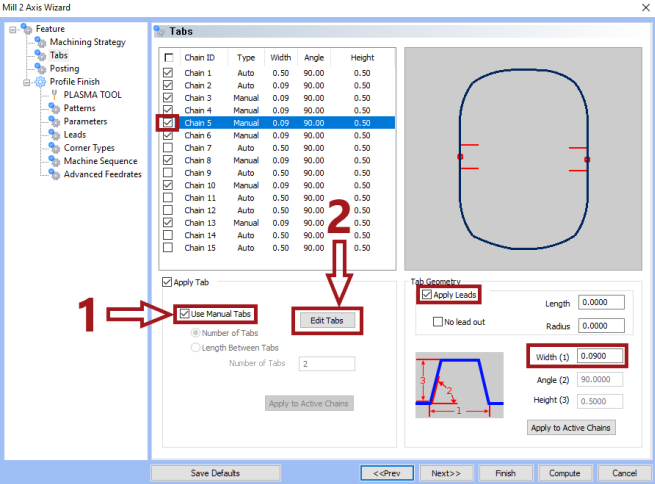The image size is (655, 484).
Task: Enable the Chain 7 checkbox
Action: [x=168, y=148]
